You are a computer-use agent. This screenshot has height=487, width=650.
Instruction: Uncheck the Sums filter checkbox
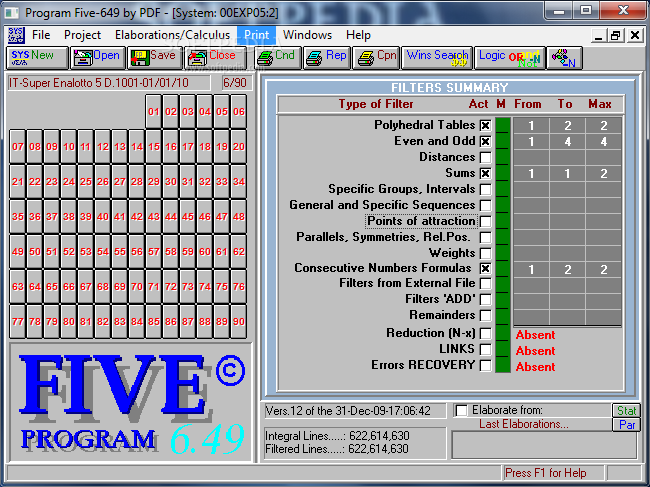pyautogui.click(x=485, y=173)
